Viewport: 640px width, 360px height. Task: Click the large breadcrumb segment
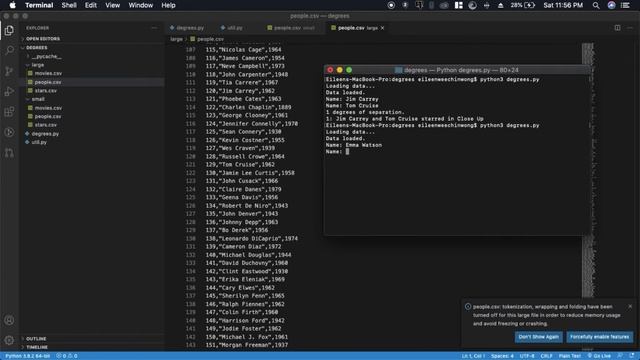176,39
